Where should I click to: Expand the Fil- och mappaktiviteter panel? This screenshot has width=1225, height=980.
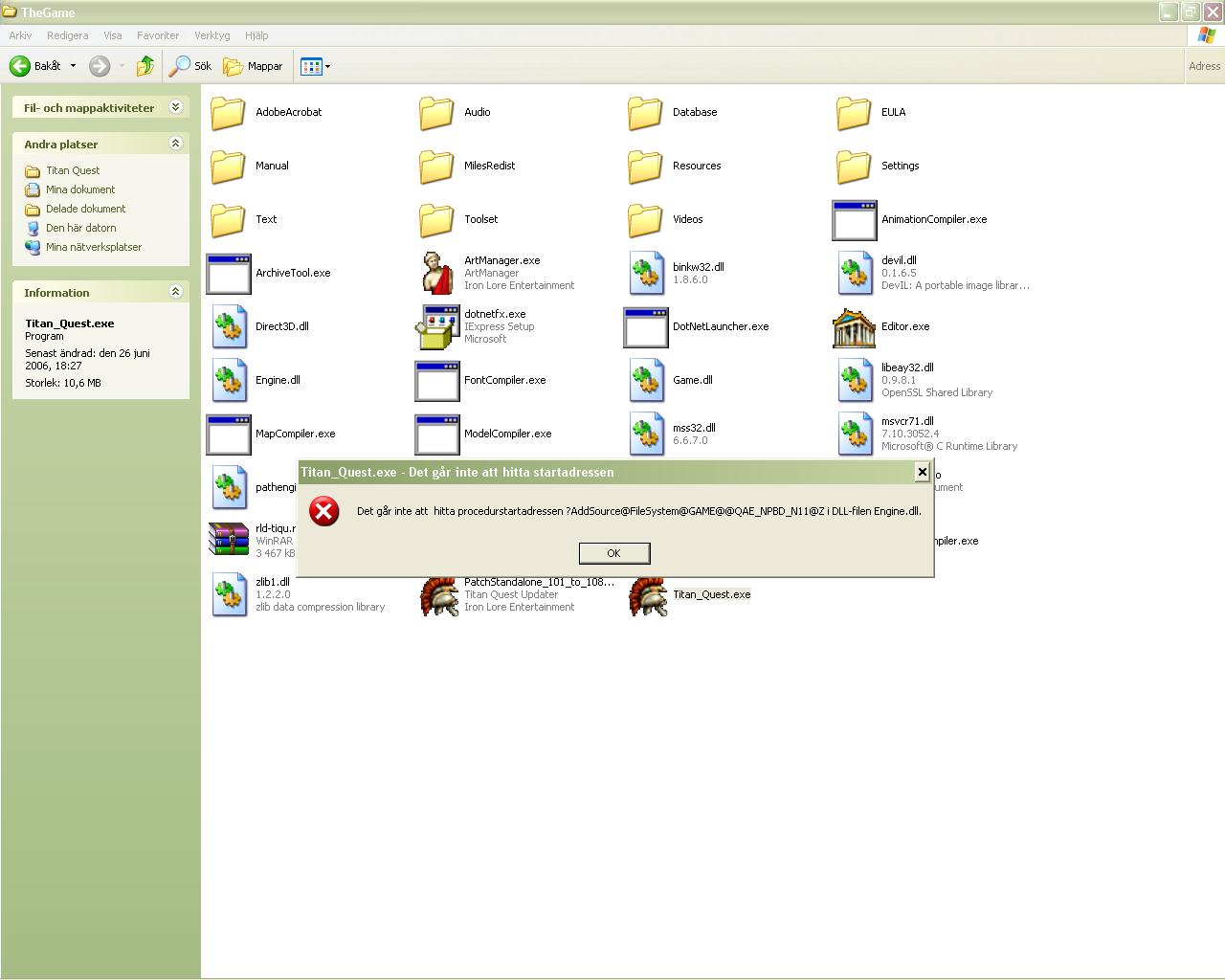176,107
